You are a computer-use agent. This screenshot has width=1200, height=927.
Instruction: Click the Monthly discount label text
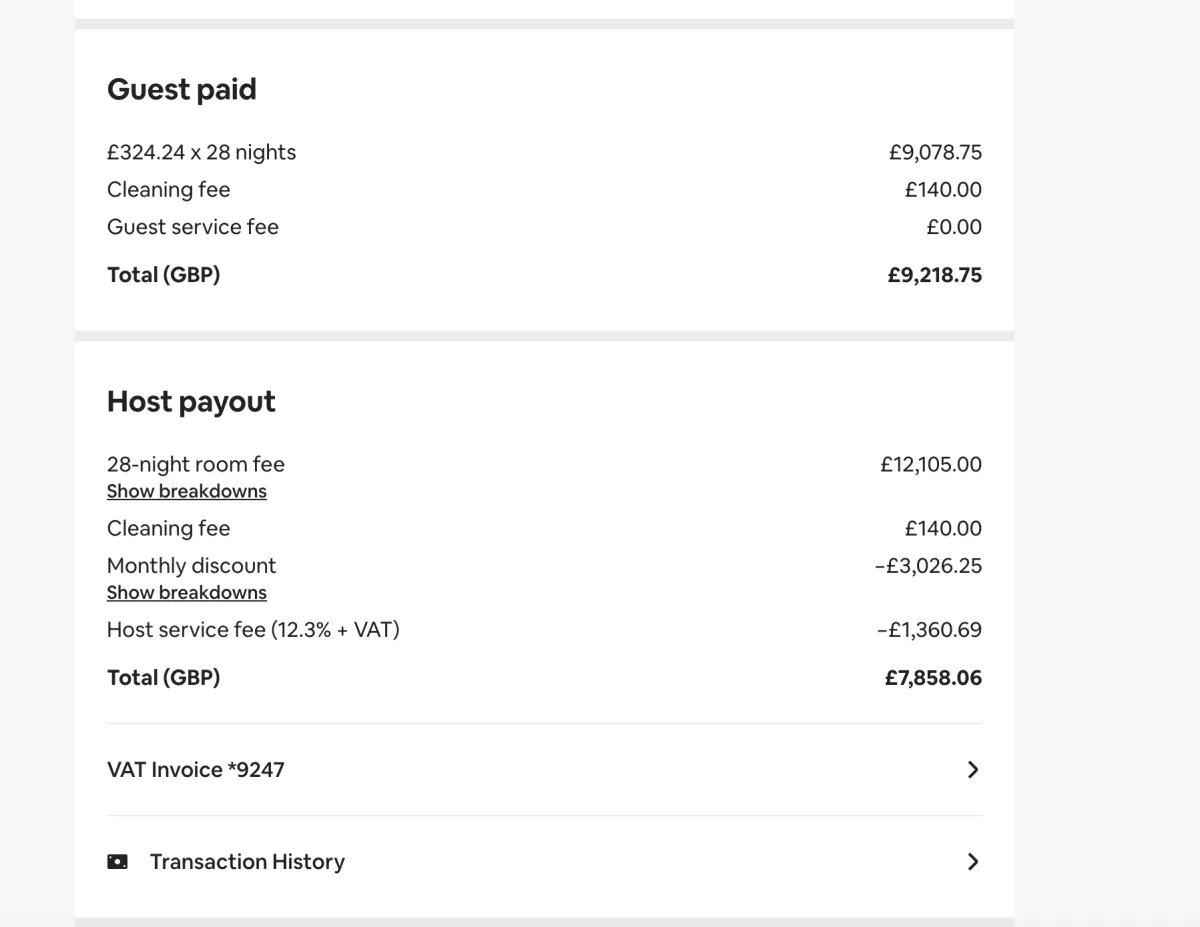click(191, 566)
